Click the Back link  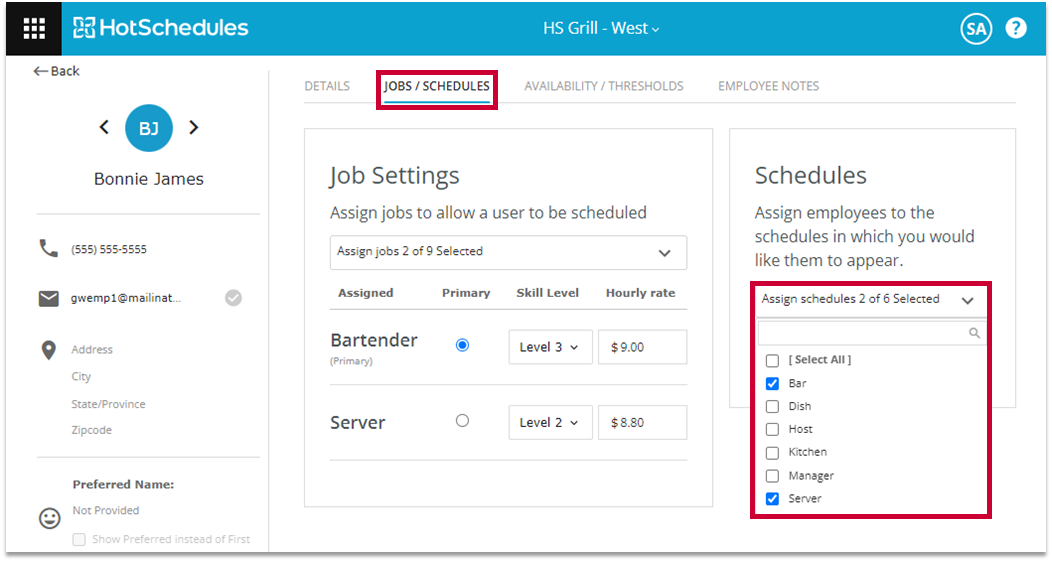(x=56, y=71)
